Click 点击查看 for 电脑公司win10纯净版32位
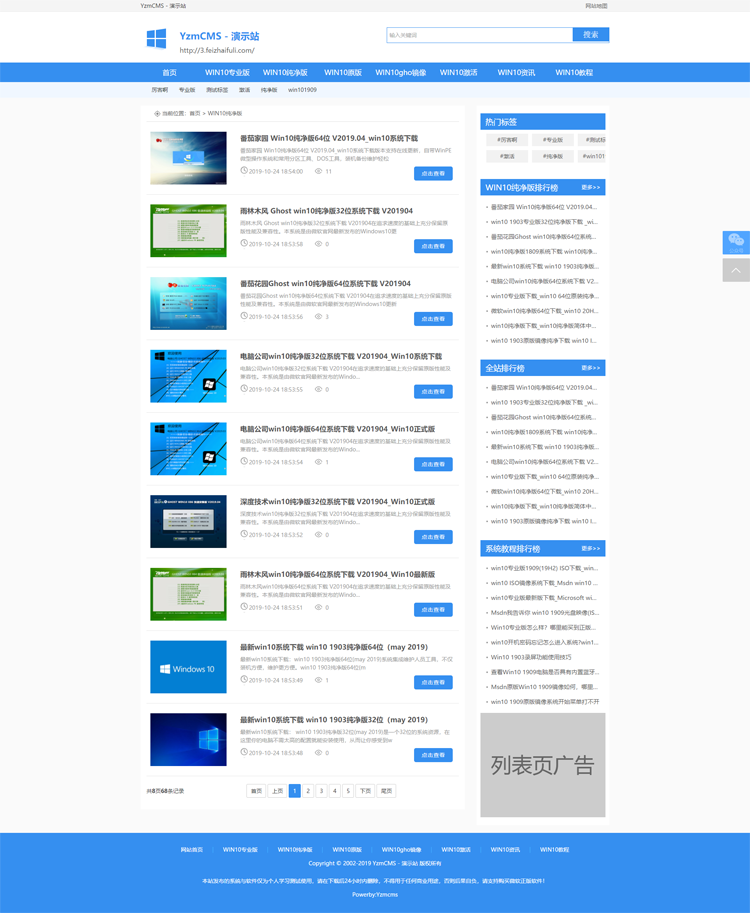 pyautogui.click(x=433, y=392)
